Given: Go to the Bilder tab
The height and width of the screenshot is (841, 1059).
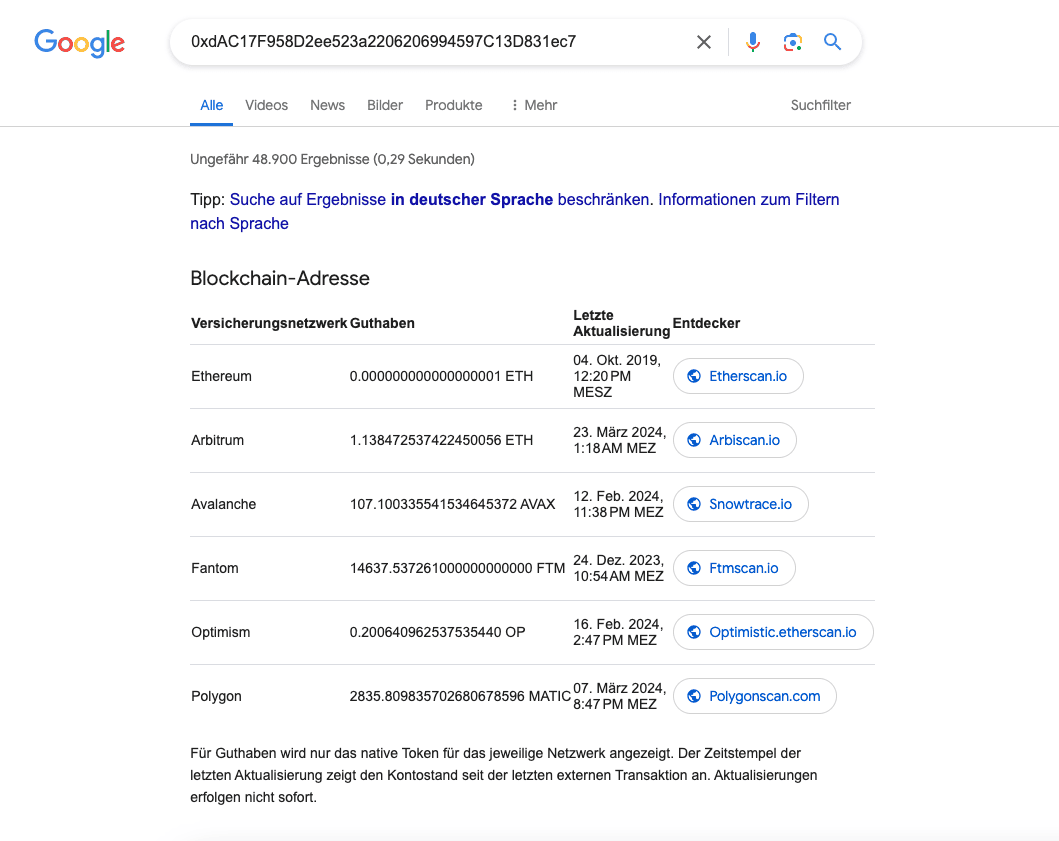Looking at the screenshot, I should click(x=385, y=105).
